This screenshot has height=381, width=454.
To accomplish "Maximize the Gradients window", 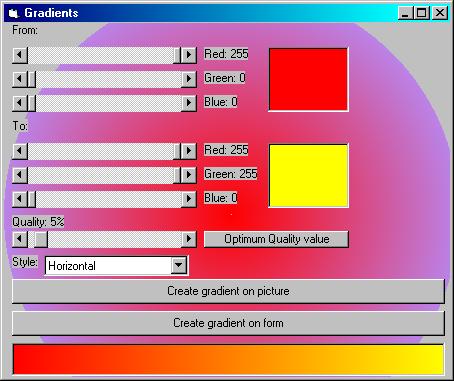I will [421, 13].
